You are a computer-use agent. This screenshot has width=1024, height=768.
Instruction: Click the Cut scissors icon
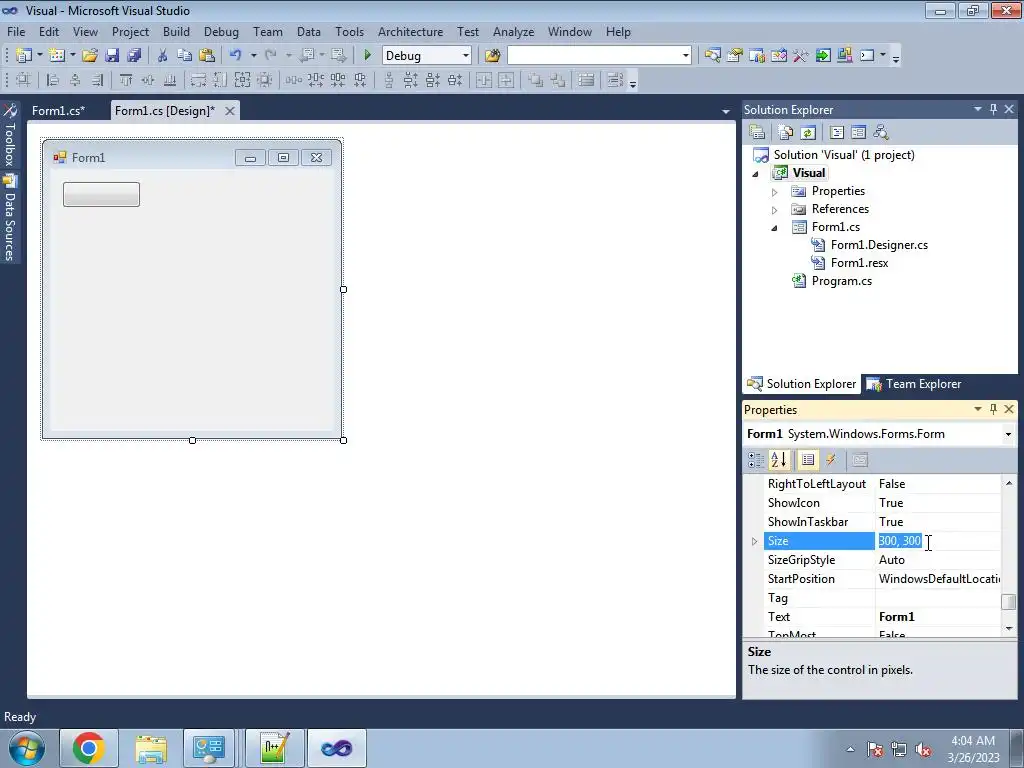point(163,56)
